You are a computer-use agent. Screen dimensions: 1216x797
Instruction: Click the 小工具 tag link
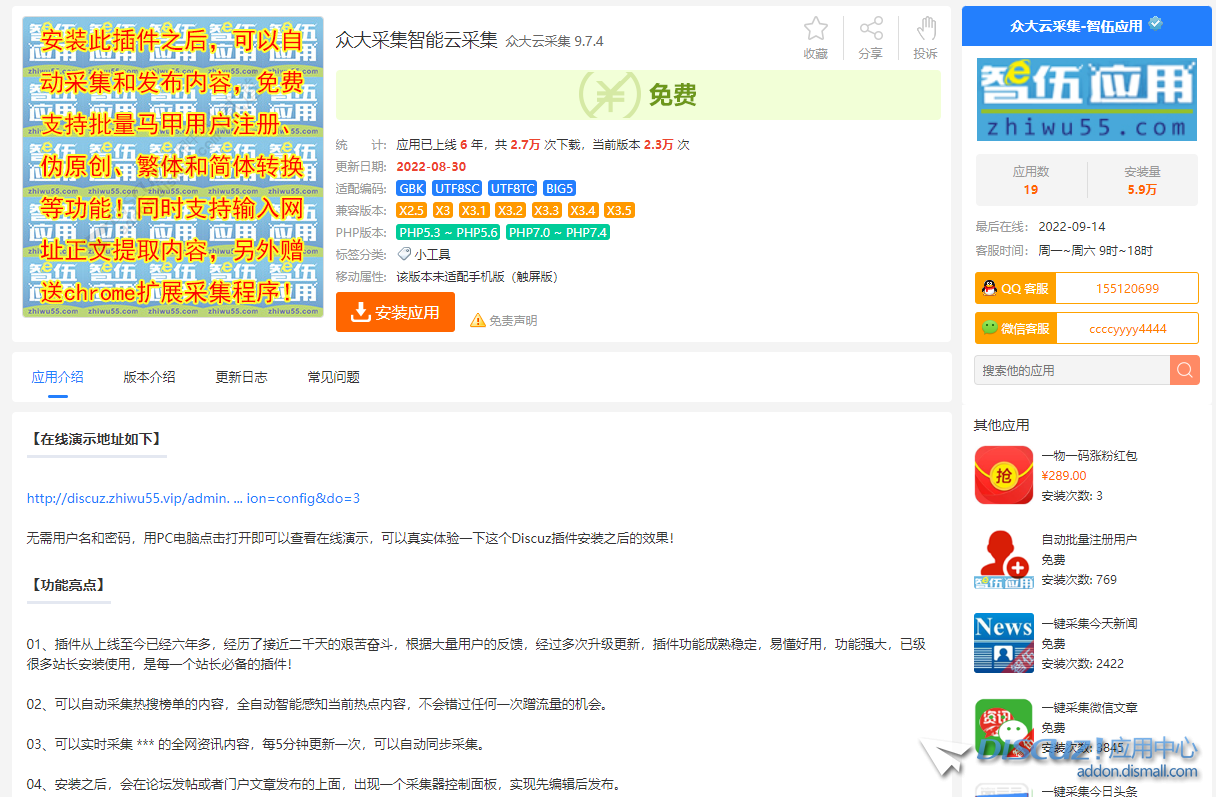coord(433,255)
